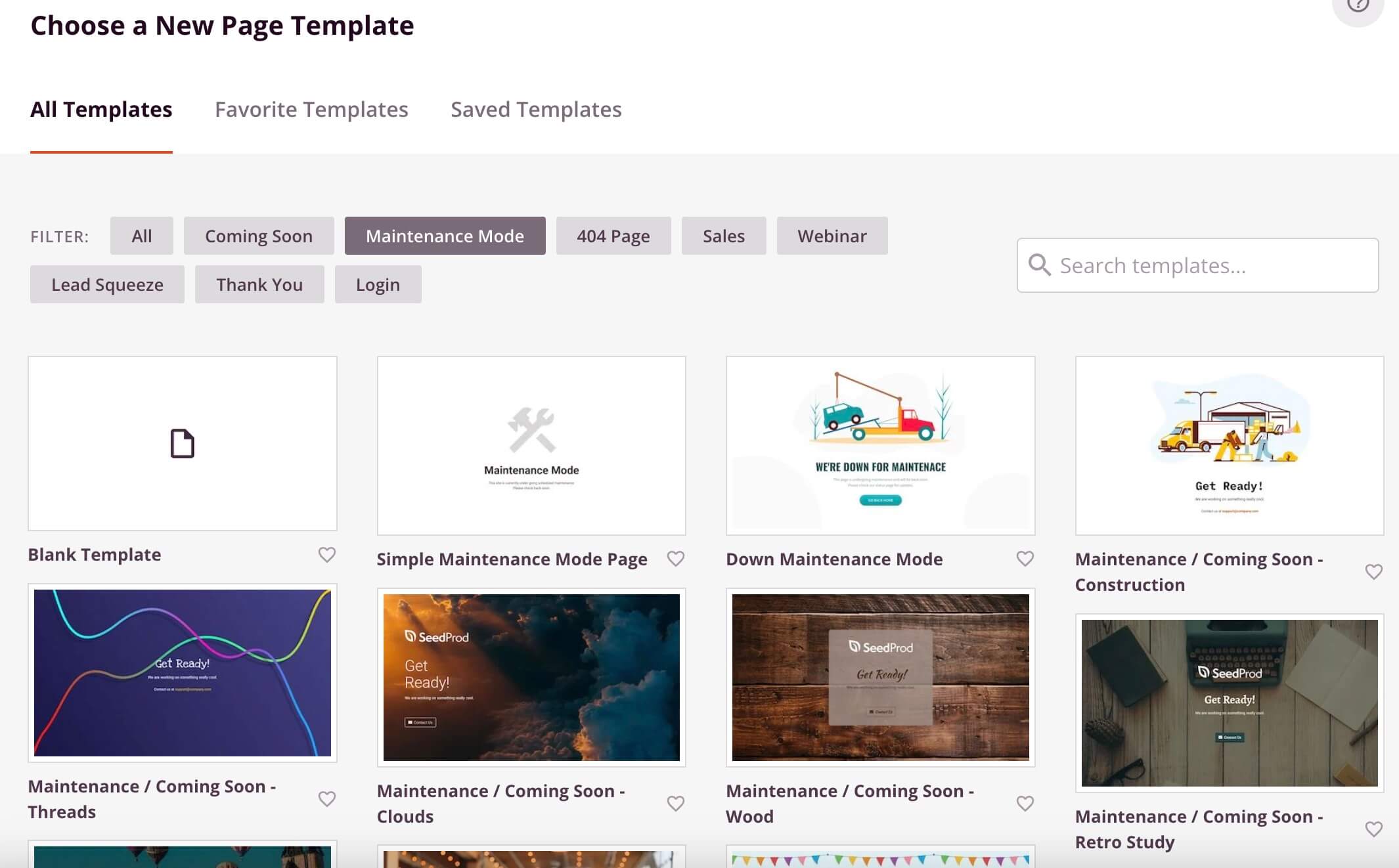Viewport: 1399px width, 868px height.
Task: Apply the "404 Page" filter
Action: pyautogui.click(x=613, y=236)
